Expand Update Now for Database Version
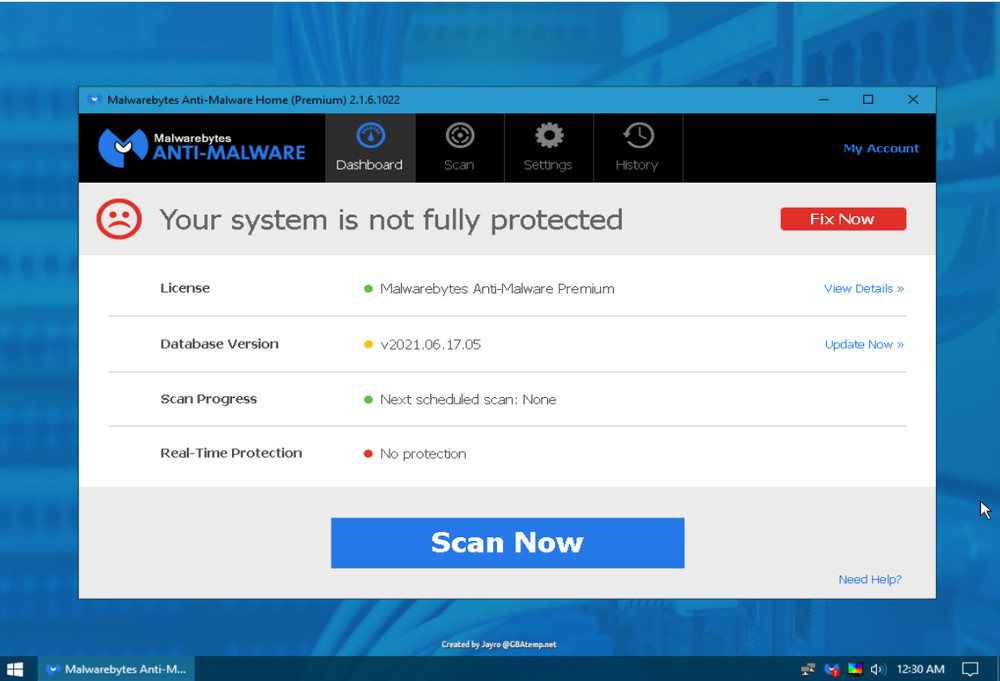 tap(863, 344)
